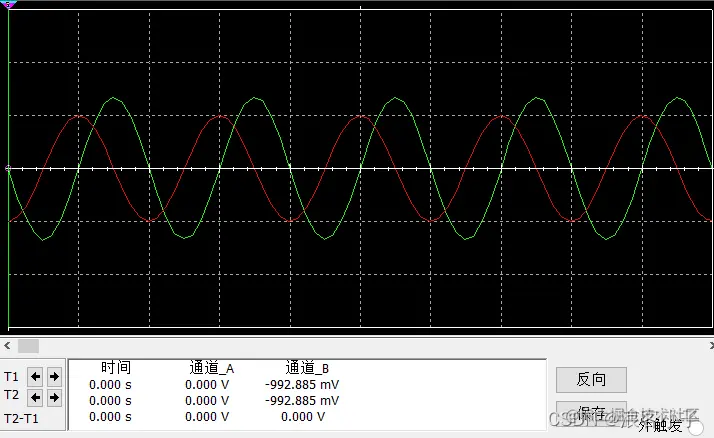
Task: Click the 反向 (Reverse) button
Action: 591,379
